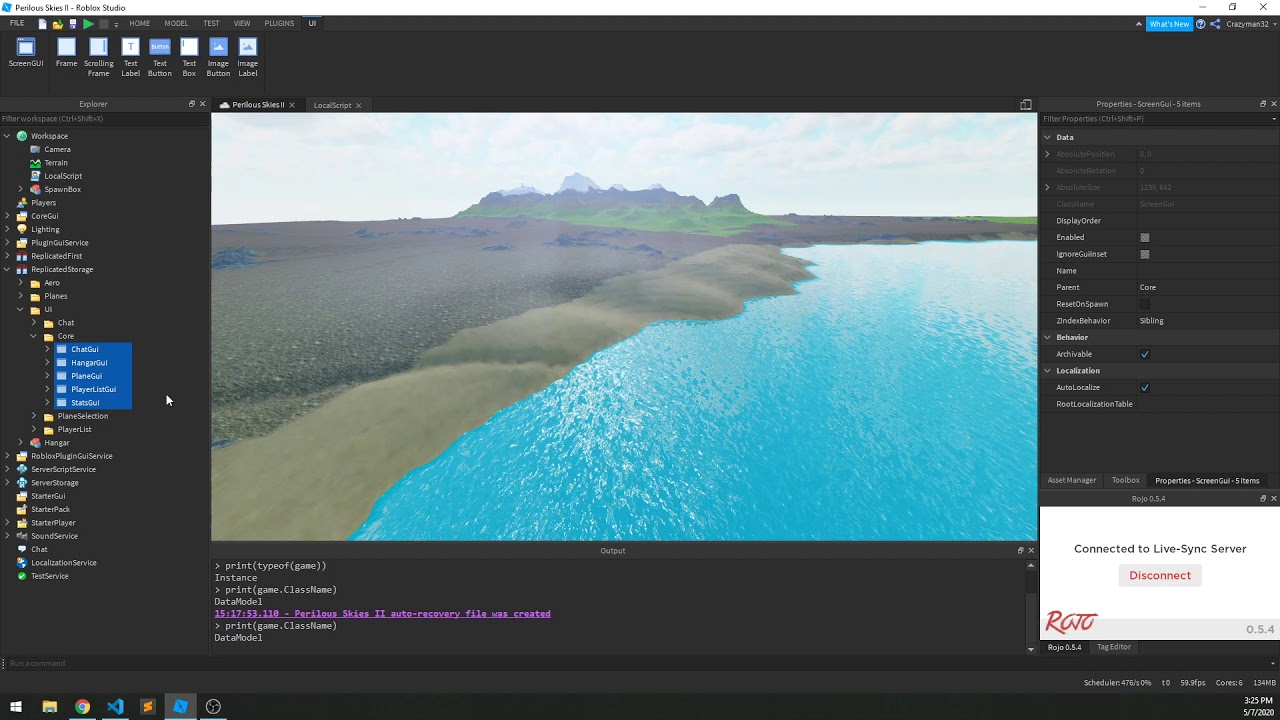Enable the ResetOnSpawn checkbox
1280x720 pixels.
(x=1145, y=304)
